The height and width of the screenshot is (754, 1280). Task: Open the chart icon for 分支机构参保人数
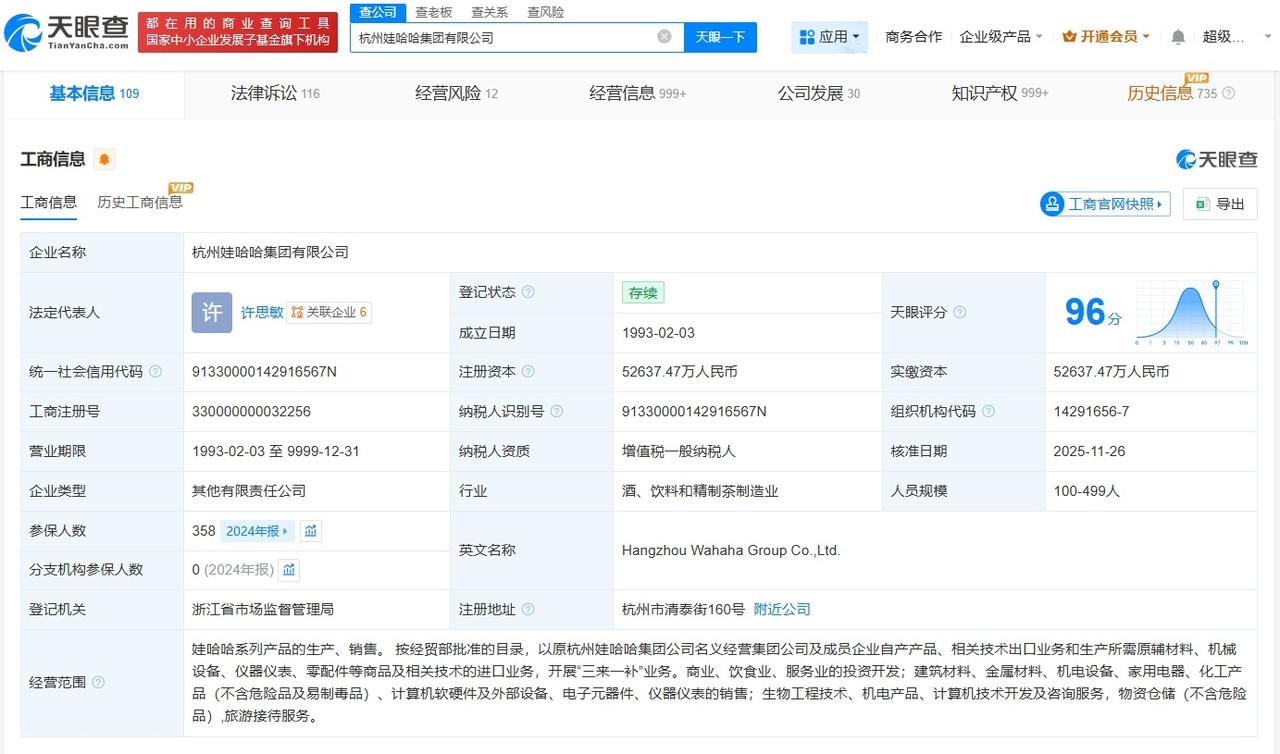289,570
